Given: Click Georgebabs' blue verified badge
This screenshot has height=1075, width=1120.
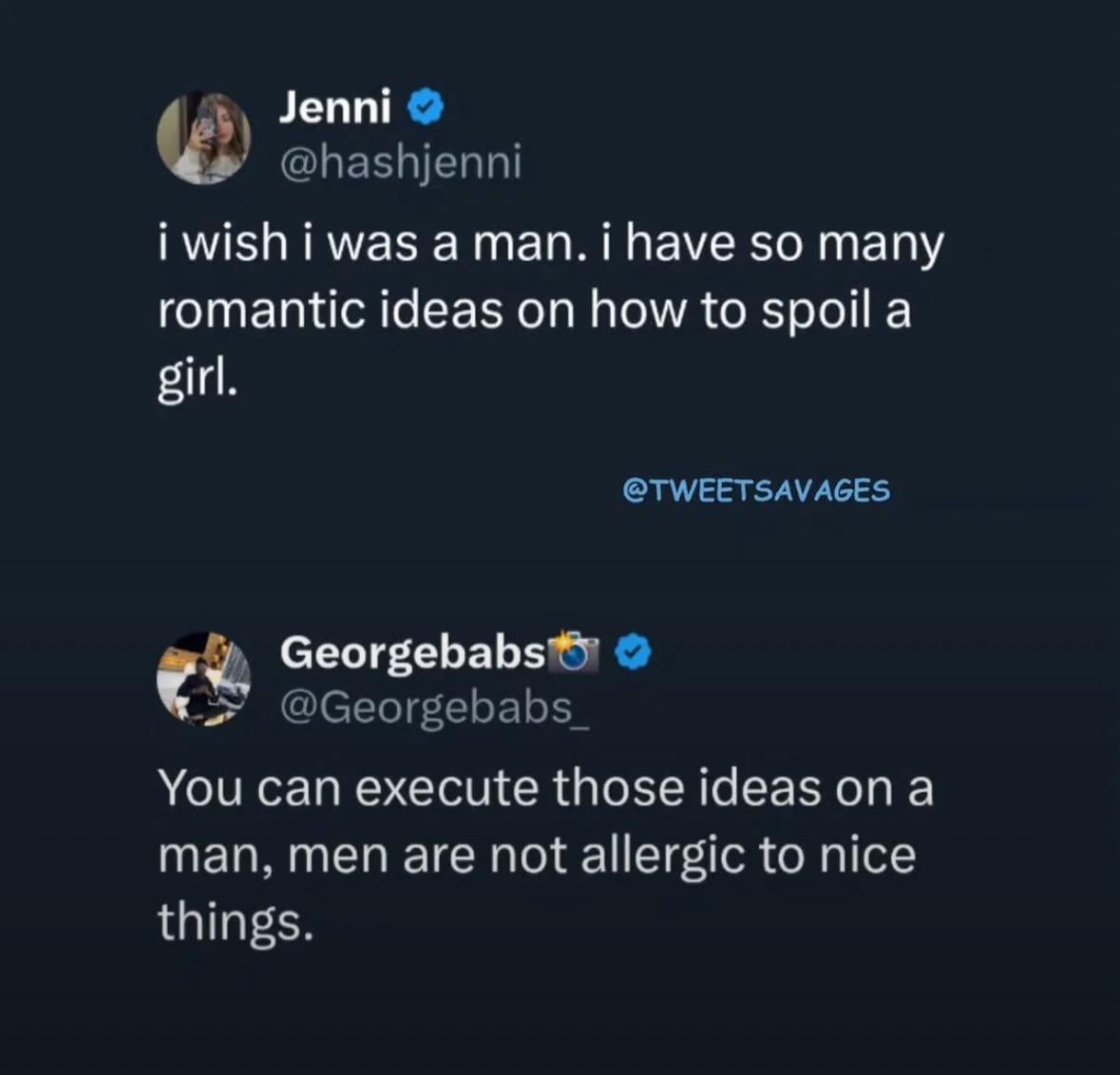Looking at the screenshot, I should (634, 652).
